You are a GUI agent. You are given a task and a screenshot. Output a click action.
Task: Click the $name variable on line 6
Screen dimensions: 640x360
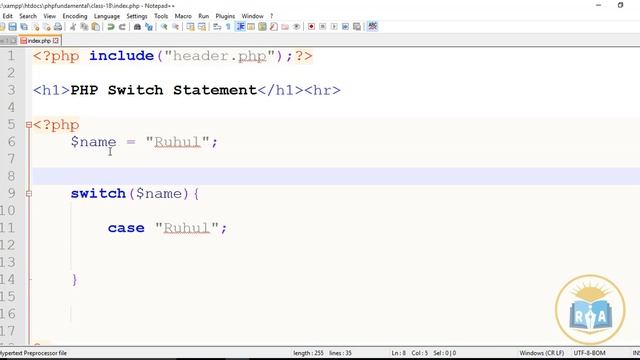93,142
